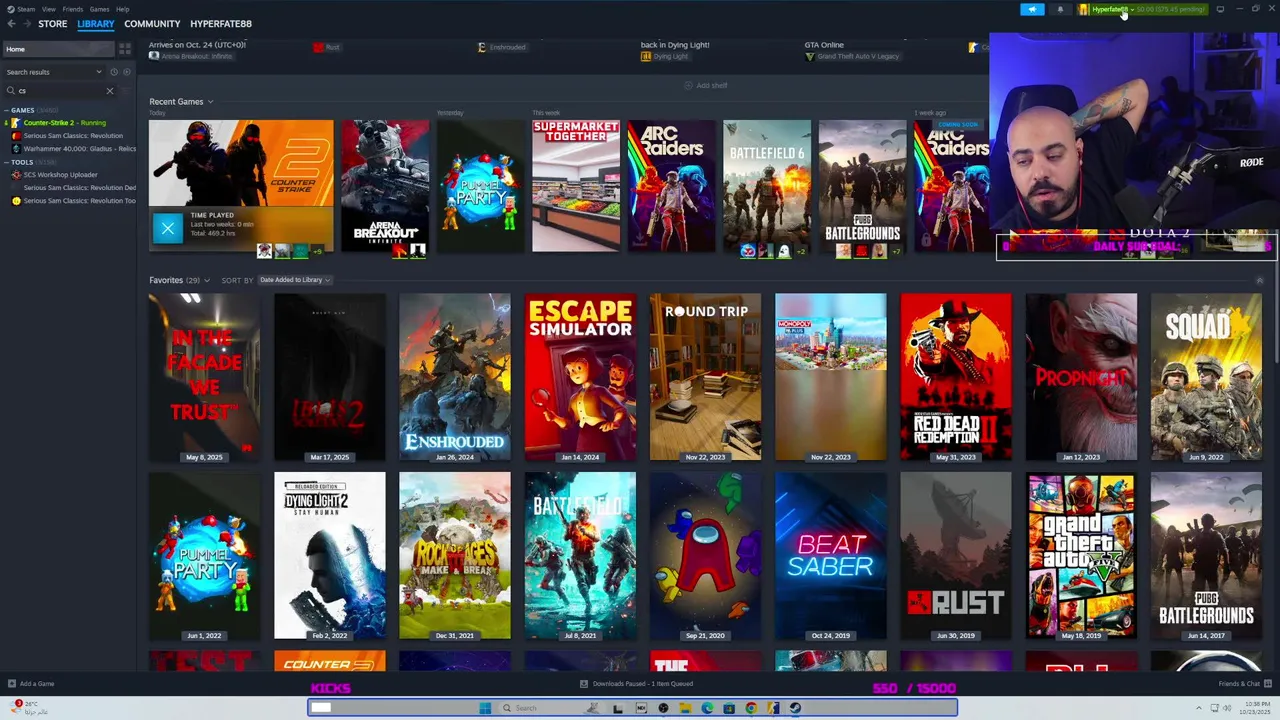The height and width of the screenshot is (720, 1280).
Task: Expand the Recent Games shelf menu
Action: pyautogui.click(x=210, y=102)
